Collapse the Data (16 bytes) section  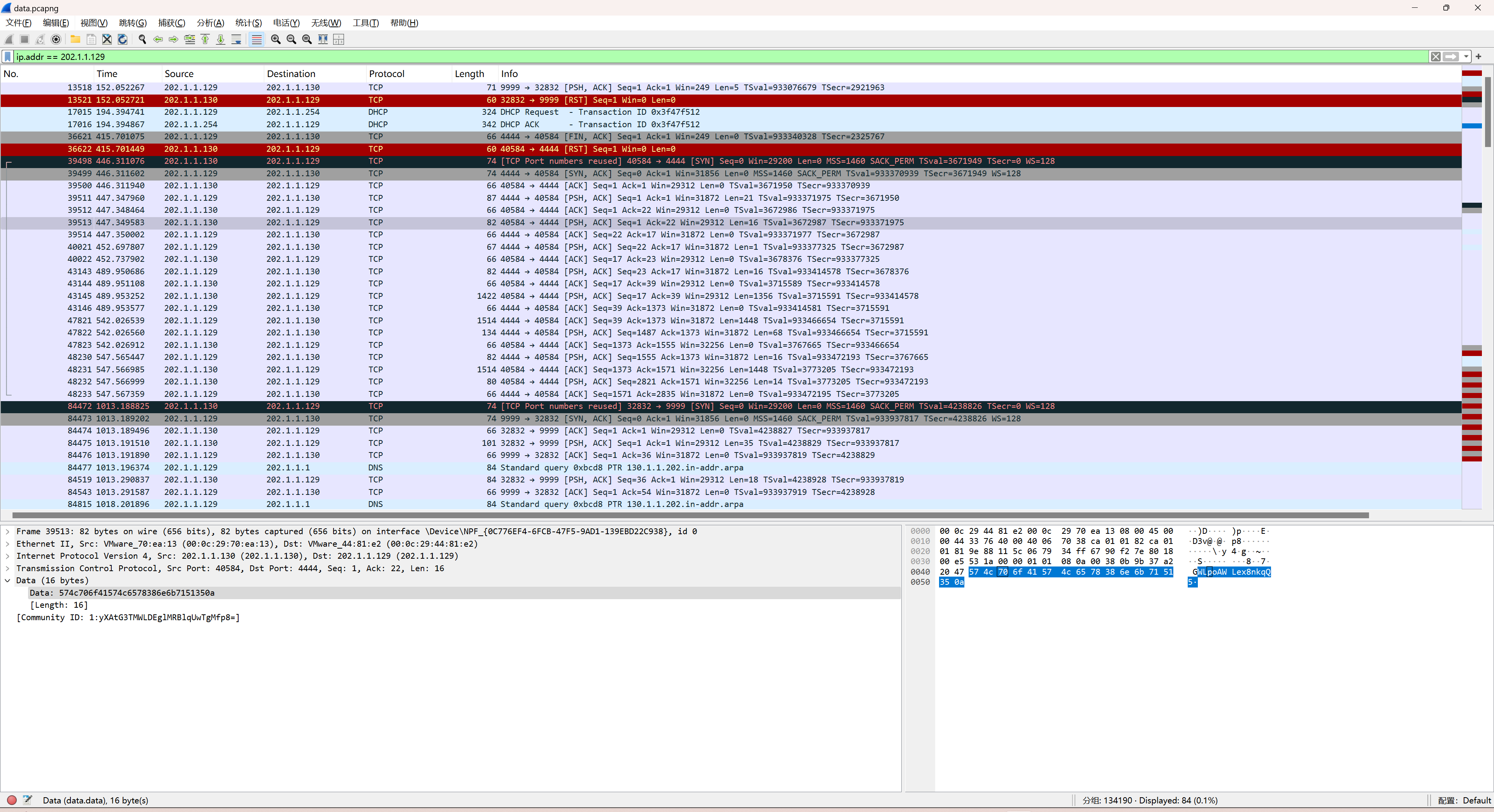click(x=7, y=581)
